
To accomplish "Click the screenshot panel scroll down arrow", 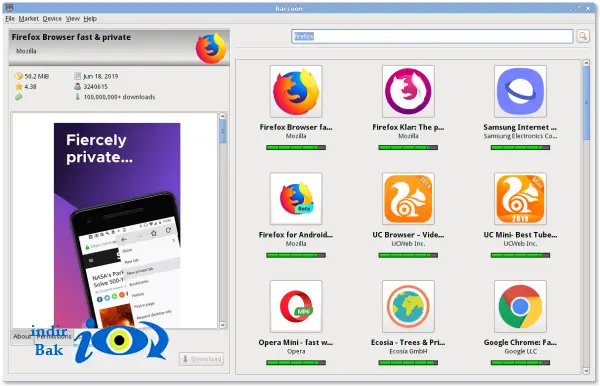I will [223, 325].
